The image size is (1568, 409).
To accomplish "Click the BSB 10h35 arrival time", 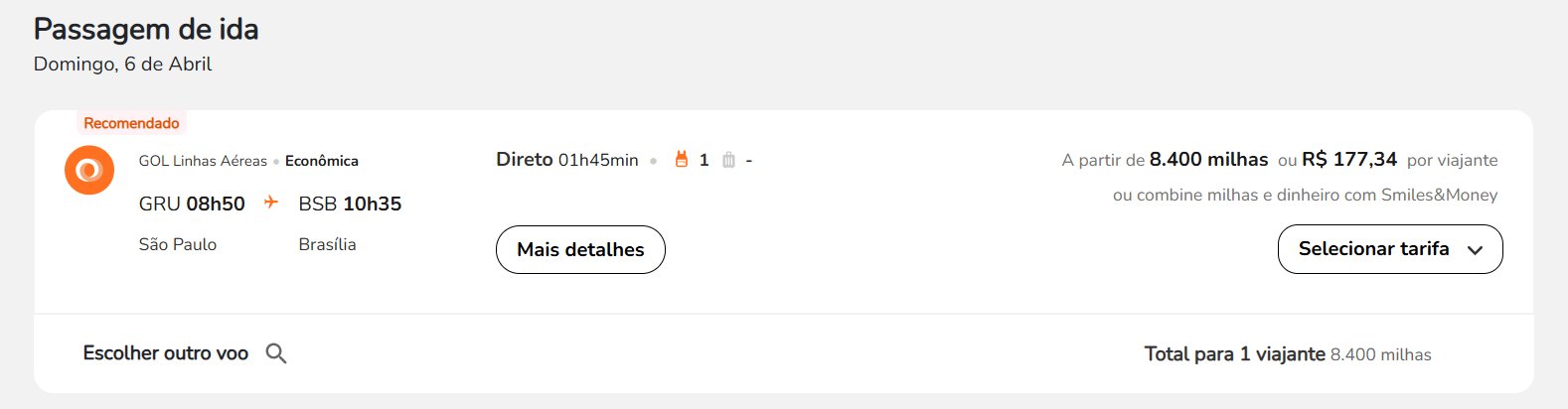I will click(350, 204).
